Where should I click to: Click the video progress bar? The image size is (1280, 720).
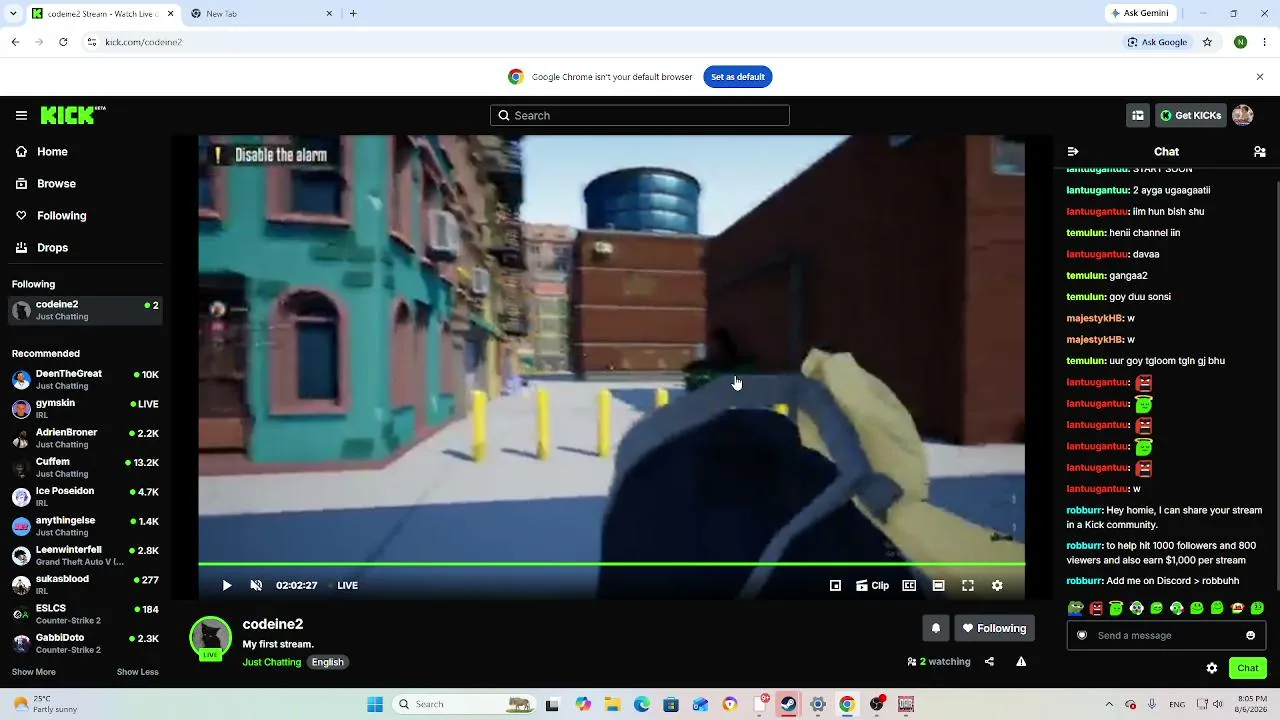(611, 565)
